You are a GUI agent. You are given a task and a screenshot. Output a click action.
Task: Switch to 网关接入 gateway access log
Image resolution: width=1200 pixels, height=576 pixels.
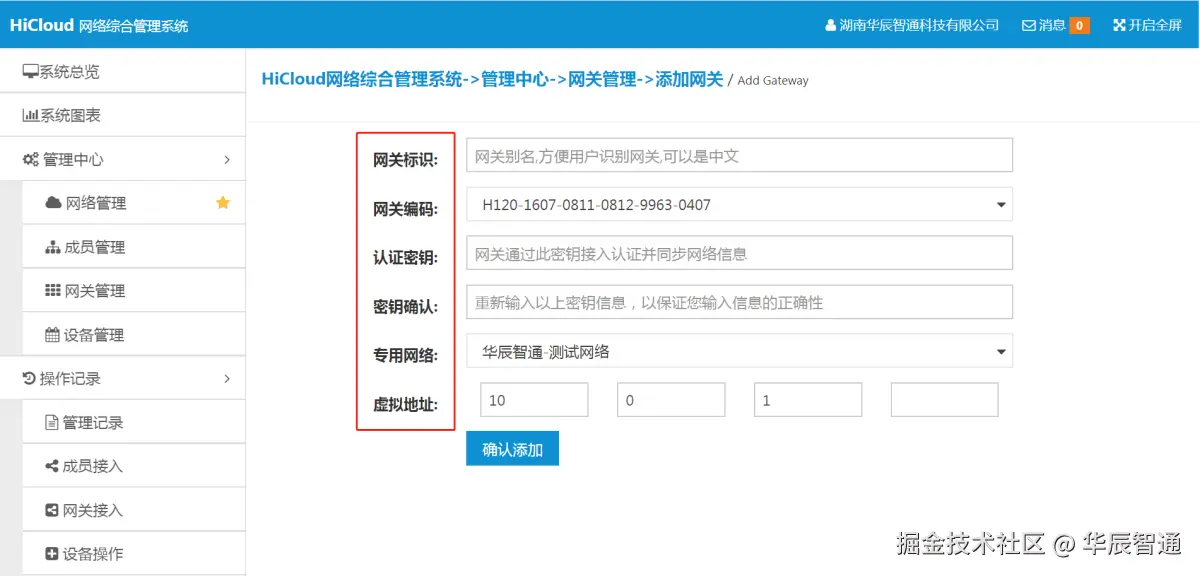(x=96, y=509)
